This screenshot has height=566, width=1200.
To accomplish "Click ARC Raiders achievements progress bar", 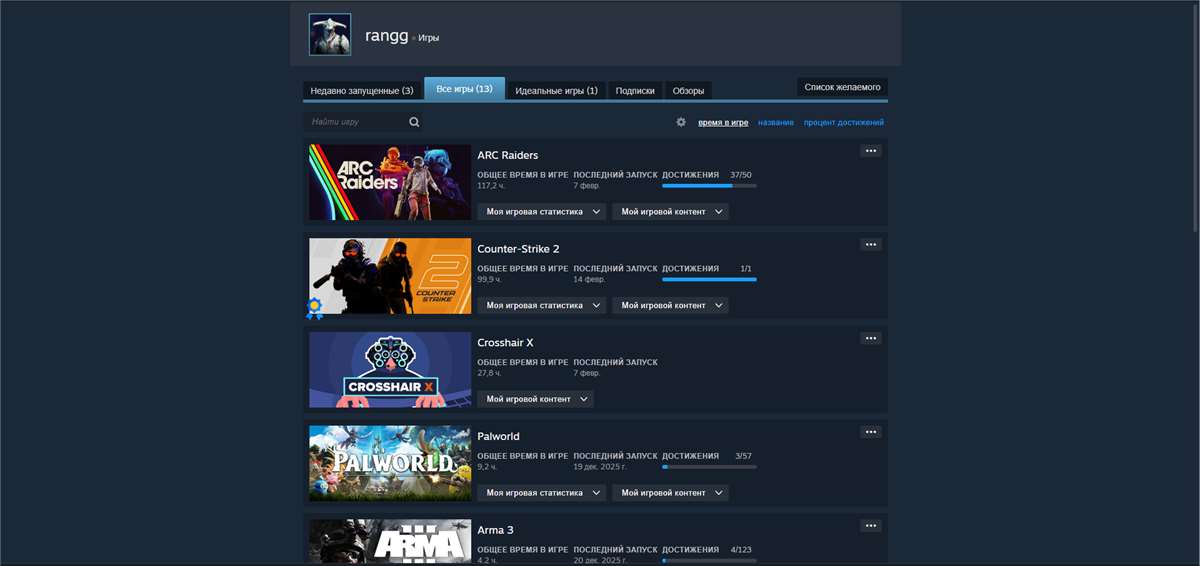I will click(709, 186).
